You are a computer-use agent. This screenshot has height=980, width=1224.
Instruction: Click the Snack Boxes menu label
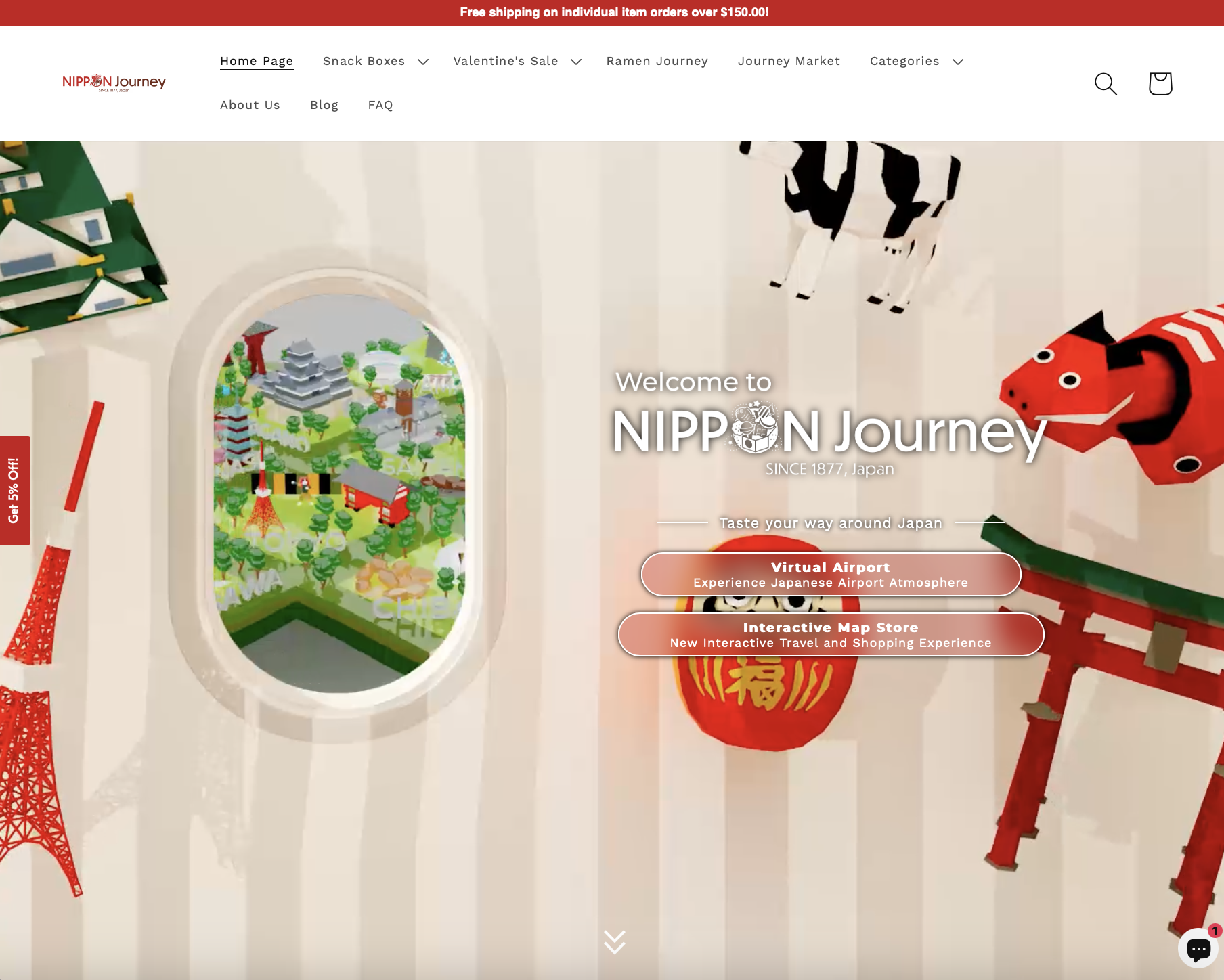[x=364, y=61]
